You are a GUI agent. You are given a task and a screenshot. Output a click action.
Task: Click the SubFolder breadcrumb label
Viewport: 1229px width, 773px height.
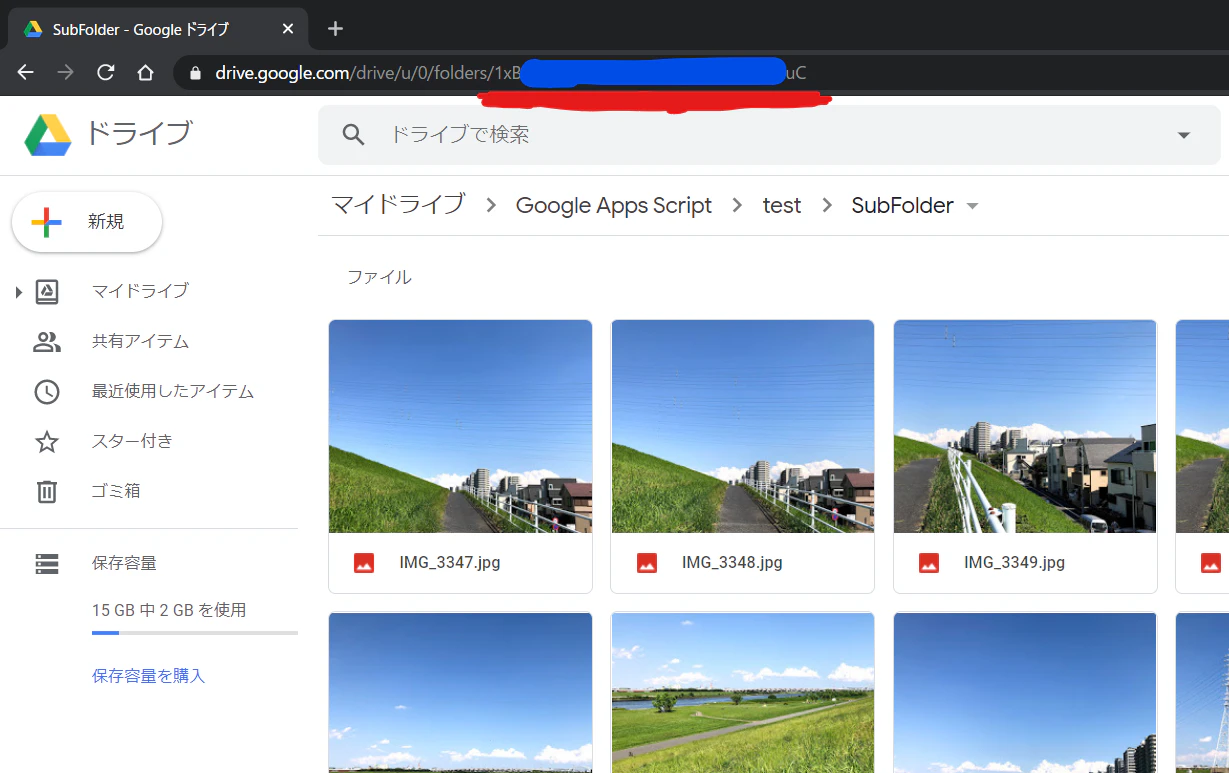902,205
